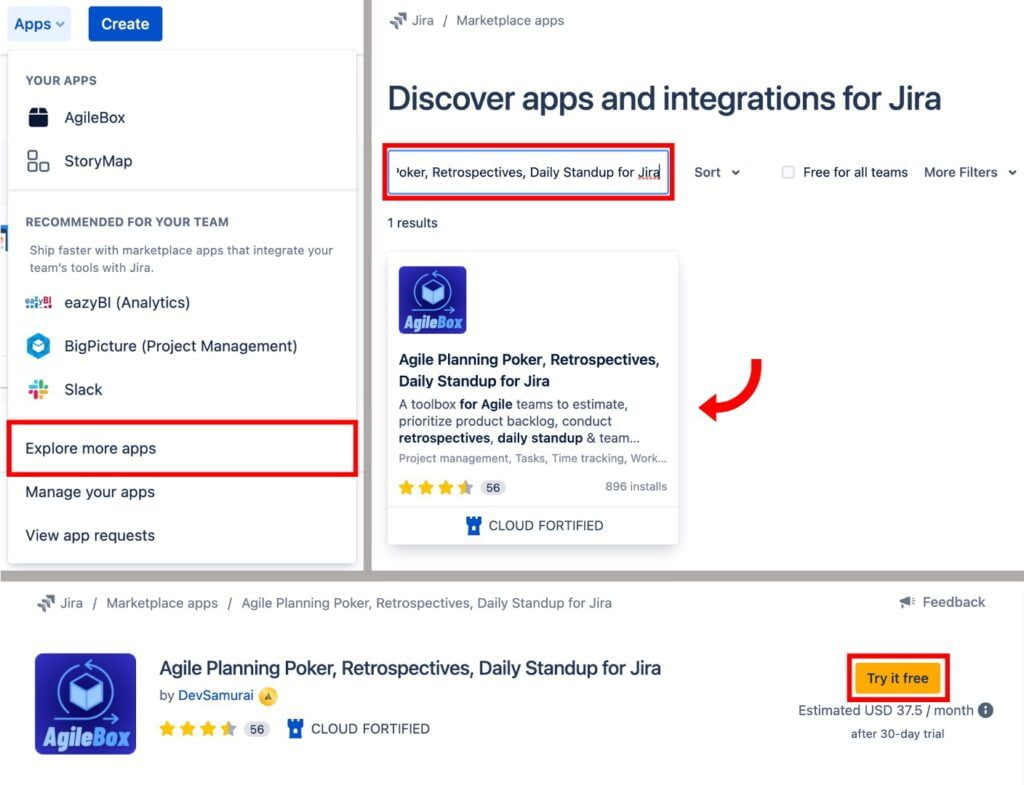
Task: Click the AgileBox icon in Your Apps
Action: [38, 117]
